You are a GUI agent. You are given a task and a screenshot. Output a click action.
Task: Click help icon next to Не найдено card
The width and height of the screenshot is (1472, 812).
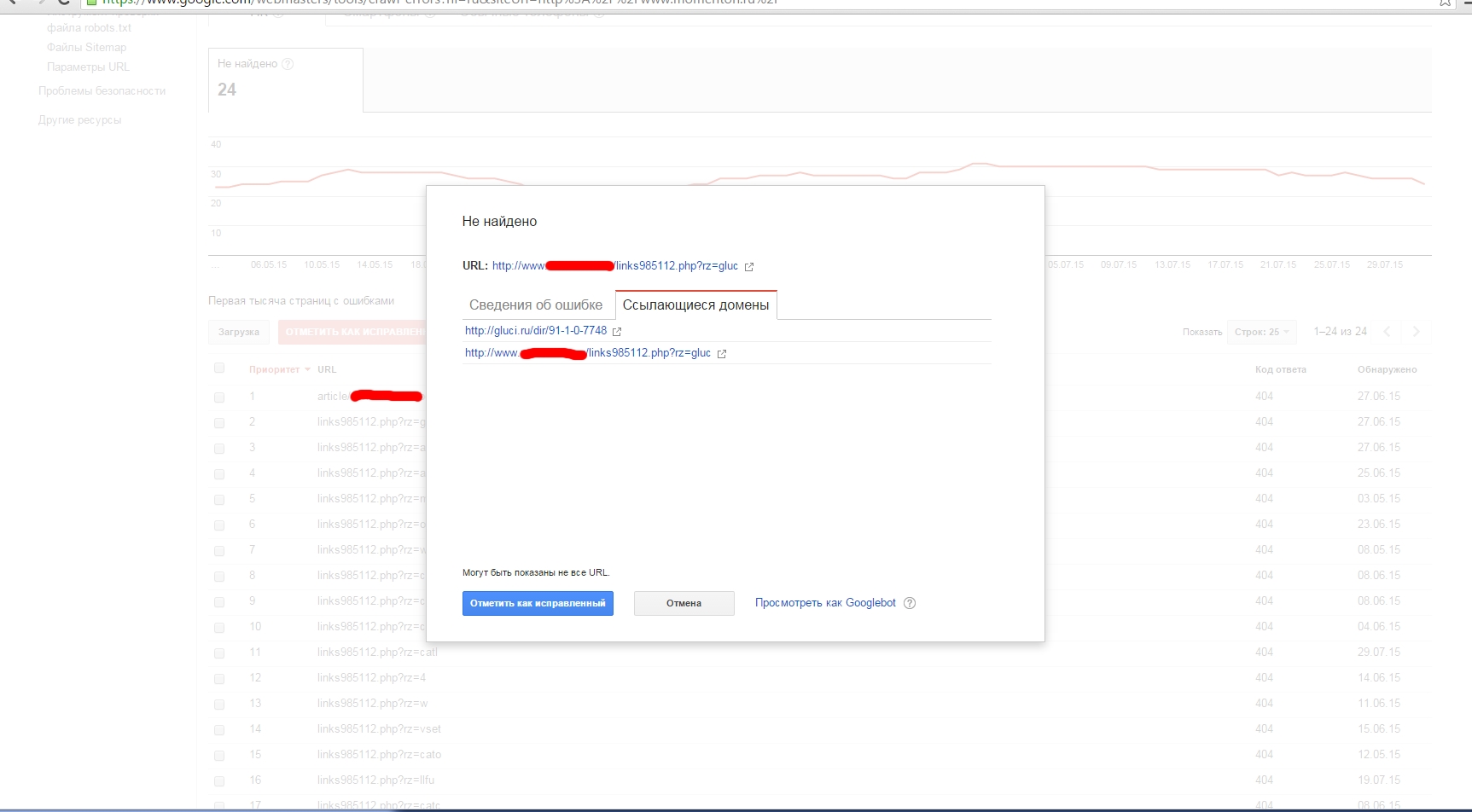[288, 64]
